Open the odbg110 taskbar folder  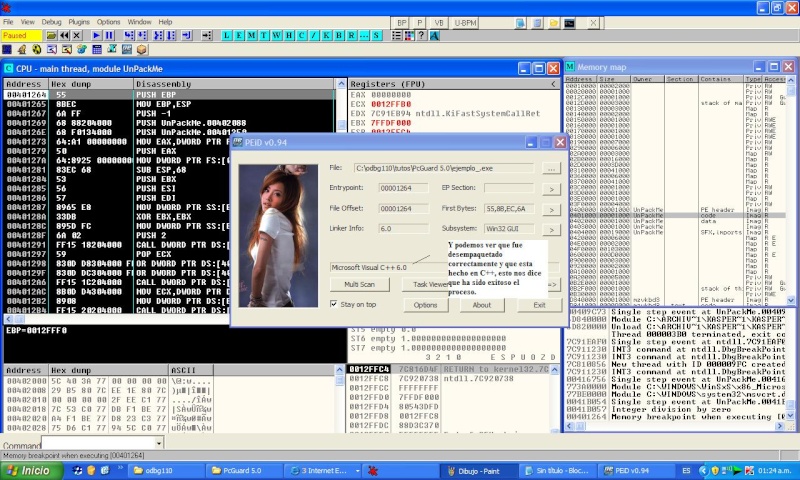point(164,471)
